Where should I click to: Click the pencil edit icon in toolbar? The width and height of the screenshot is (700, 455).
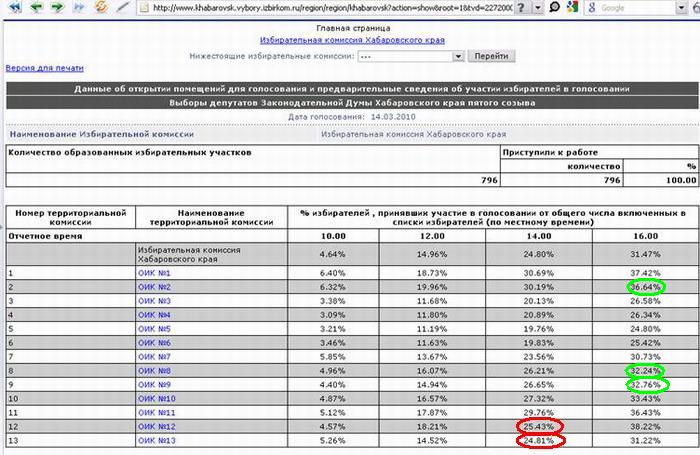pos(123,7)
